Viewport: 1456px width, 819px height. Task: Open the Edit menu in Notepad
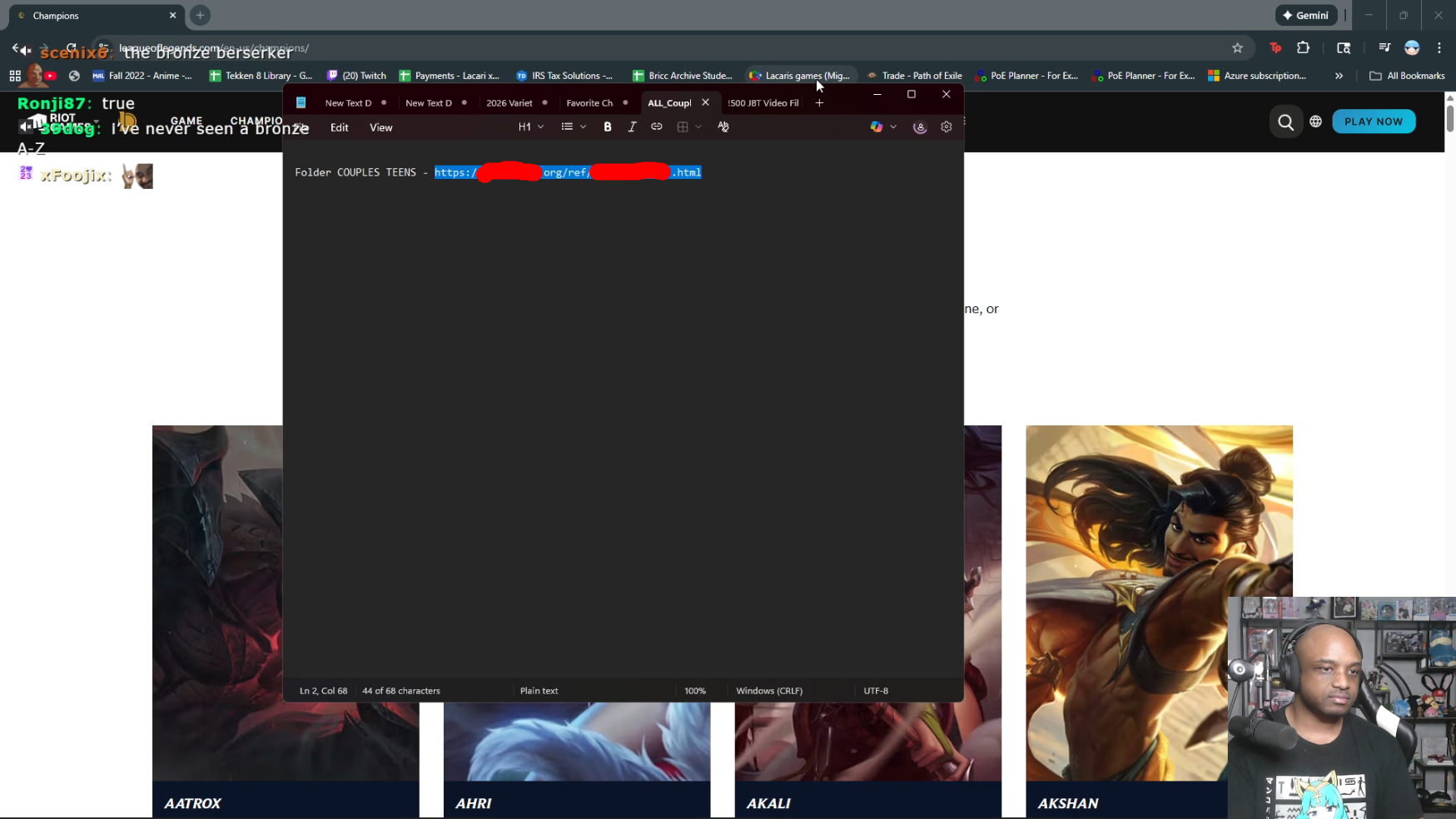340,127
